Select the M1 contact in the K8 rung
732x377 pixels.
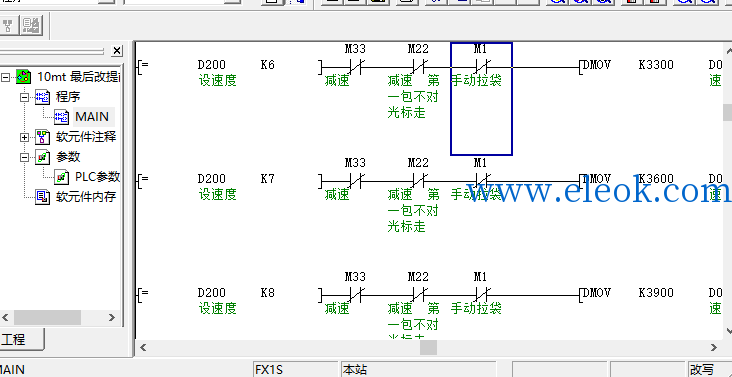pyautogui.click(x=481, y=295)
